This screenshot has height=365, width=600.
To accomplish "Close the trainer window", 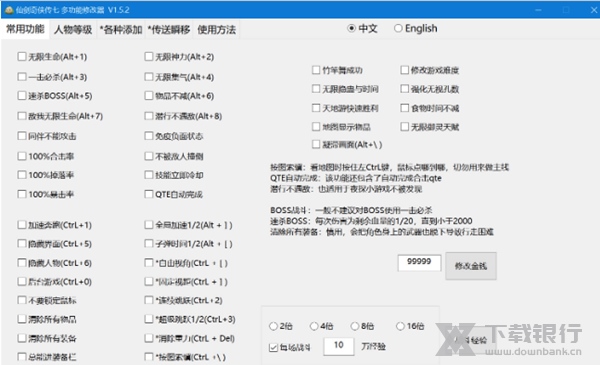I will 593,10.
